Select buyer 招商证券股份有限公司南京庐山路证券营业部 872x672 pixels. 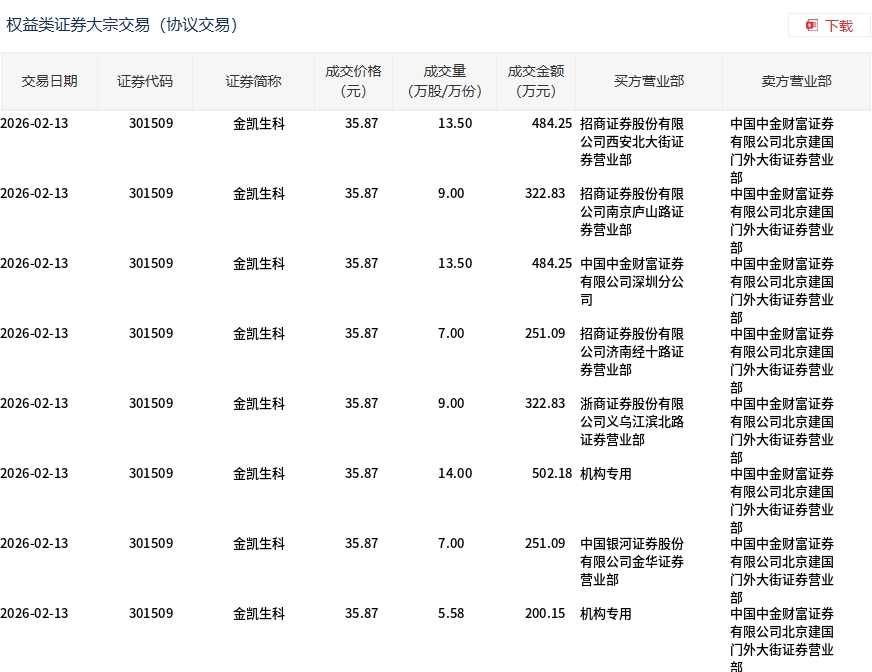[632, 212]
